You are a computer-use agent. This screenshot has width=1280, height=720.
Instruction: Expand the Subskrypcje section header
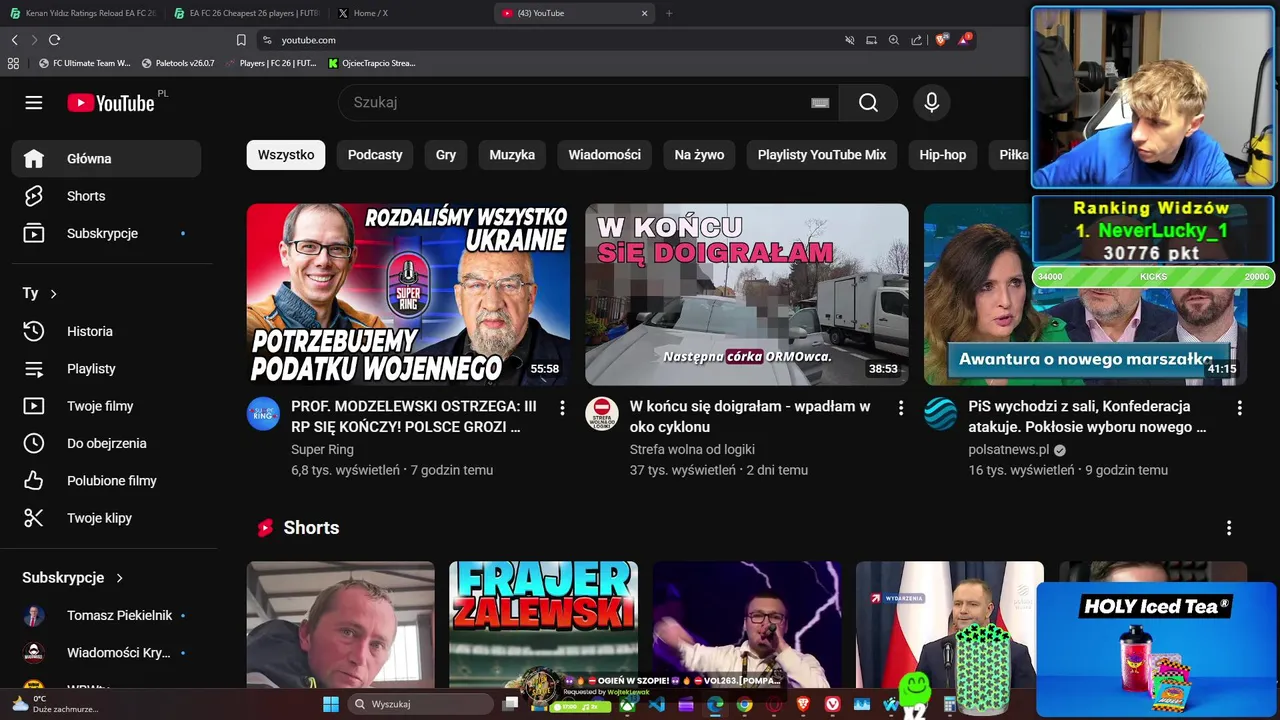coord(73,578)
